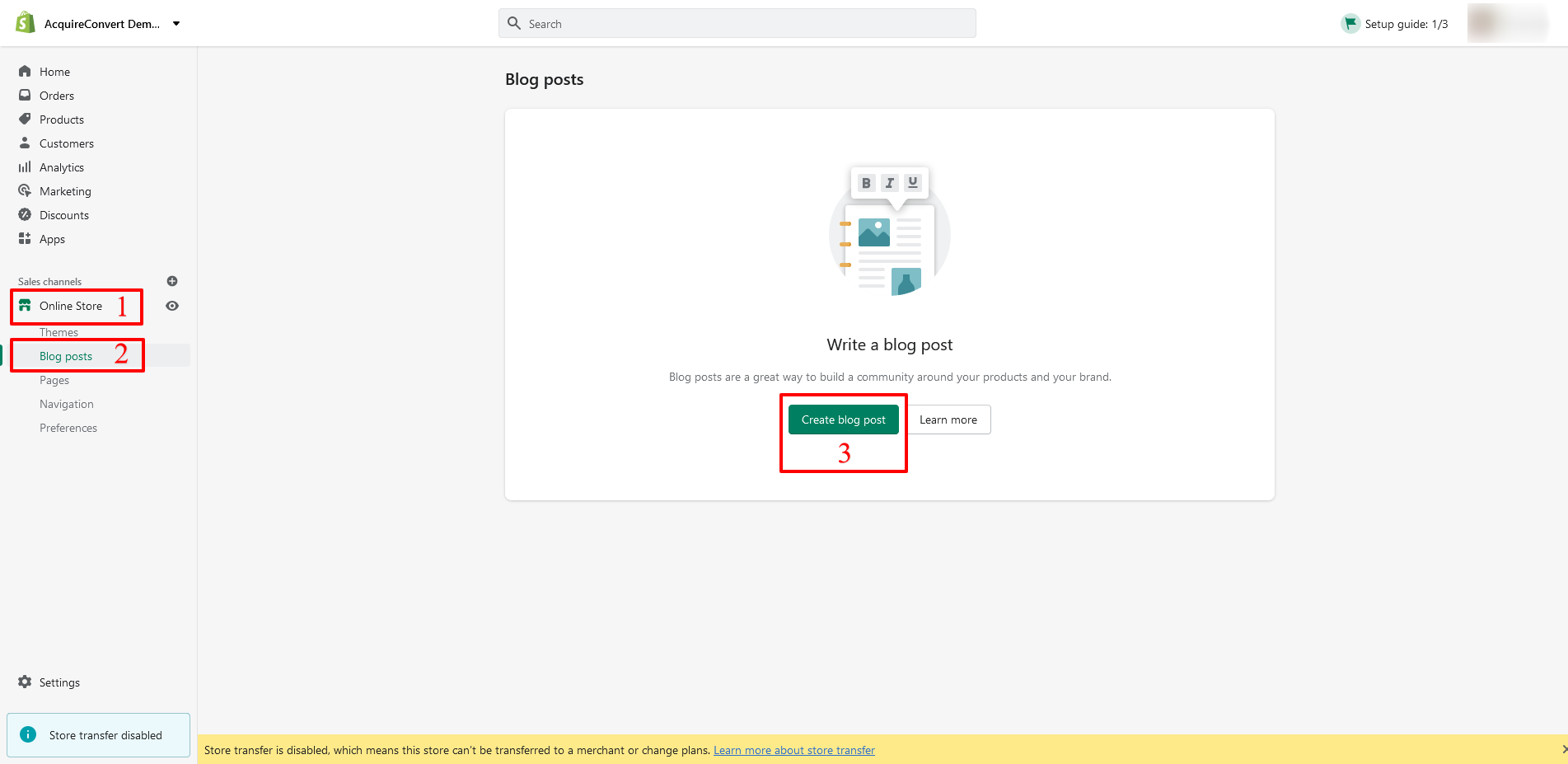Click the Products tag icon
This screenshot has width=1568, height=764.
tap(25, 120)
